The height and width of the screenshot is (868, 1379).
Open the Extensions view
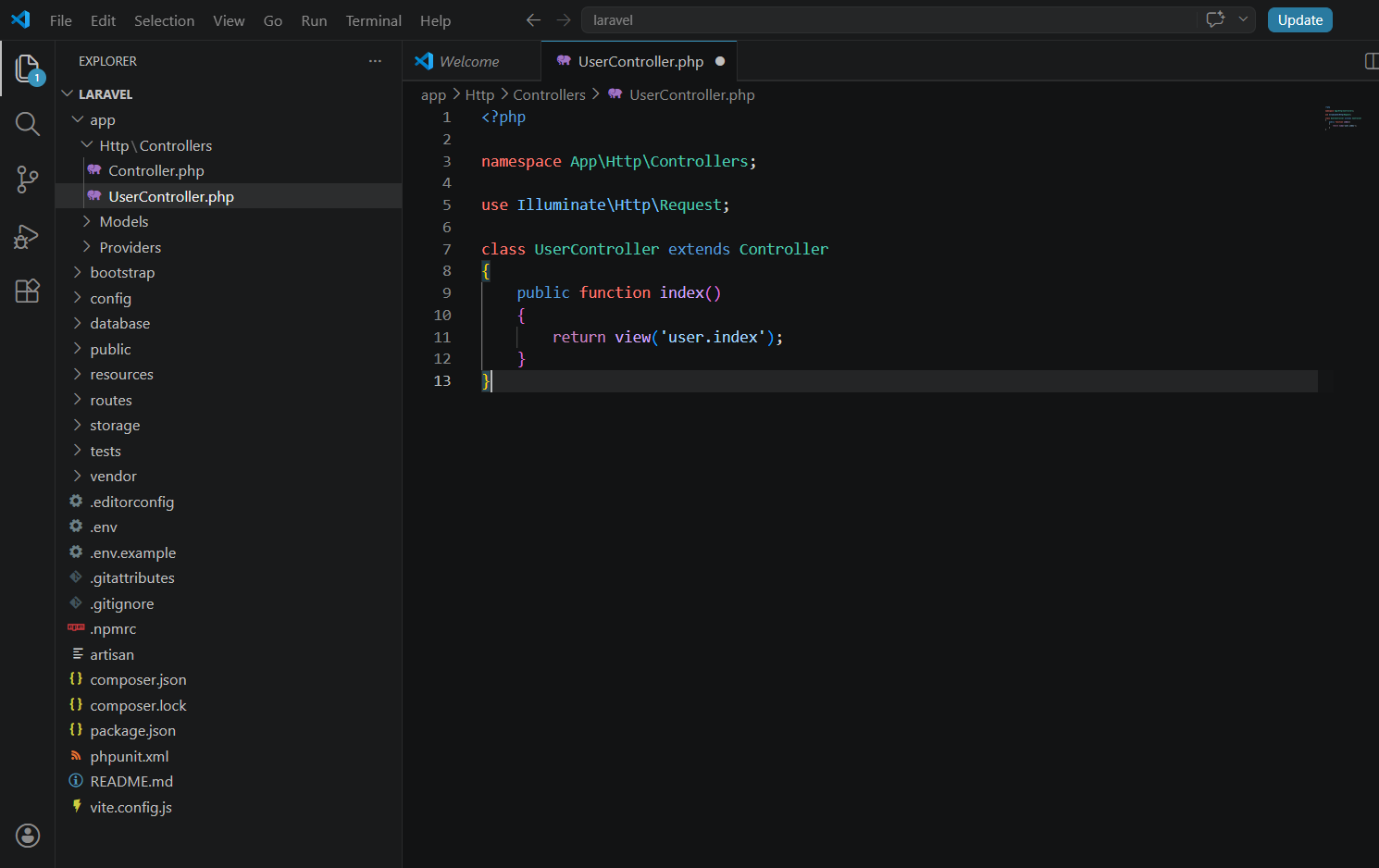28,291
